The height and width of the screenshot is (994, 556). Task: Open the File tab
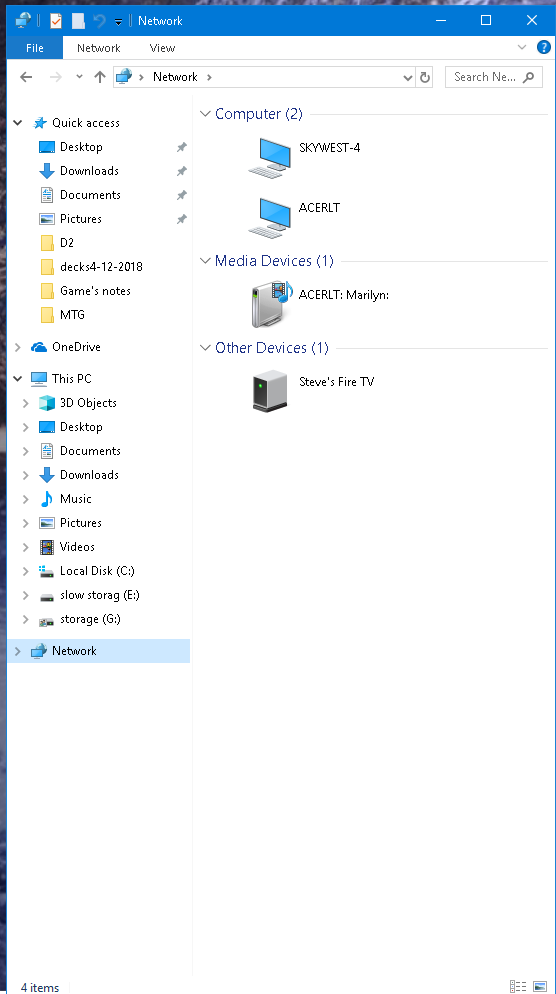(x=35, y=48)
